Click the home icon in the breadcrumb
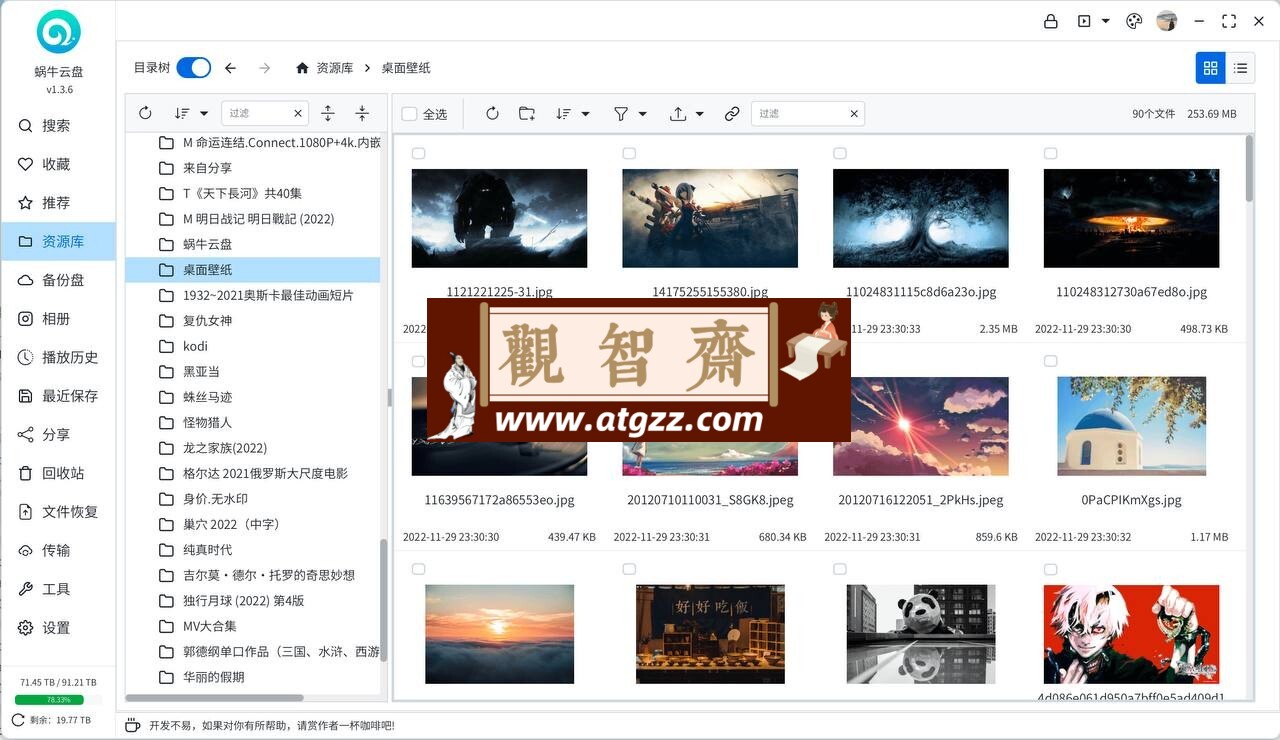 [302, 68]
